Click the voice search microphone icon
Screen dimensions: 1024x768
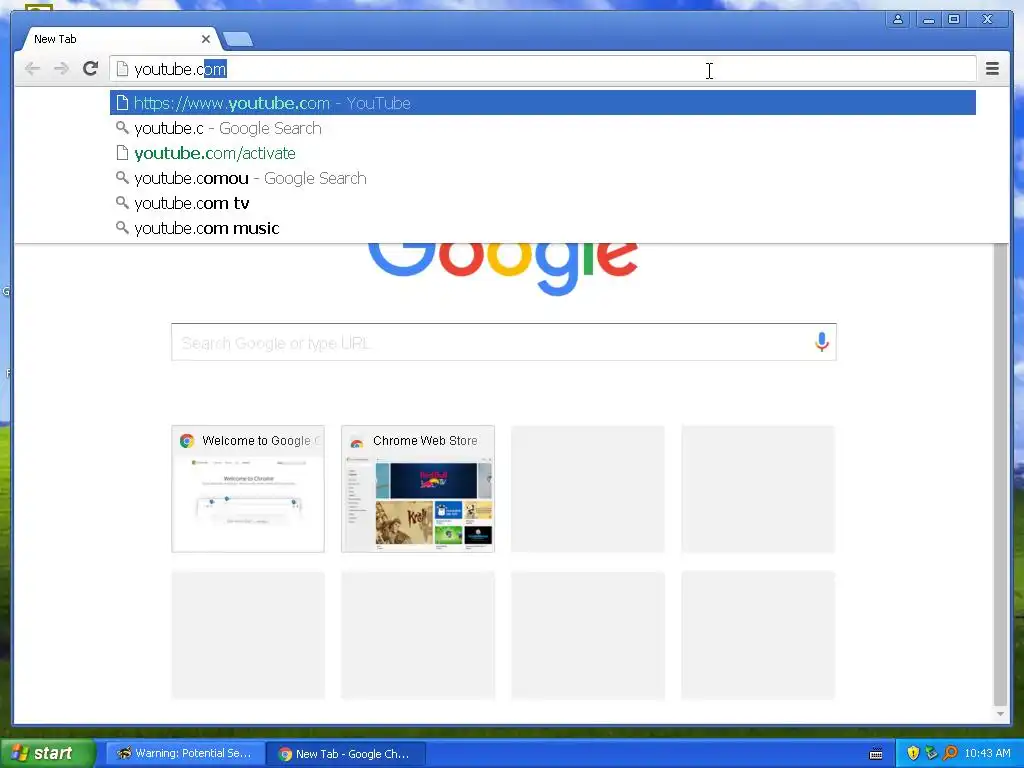[x=822, y=342]
